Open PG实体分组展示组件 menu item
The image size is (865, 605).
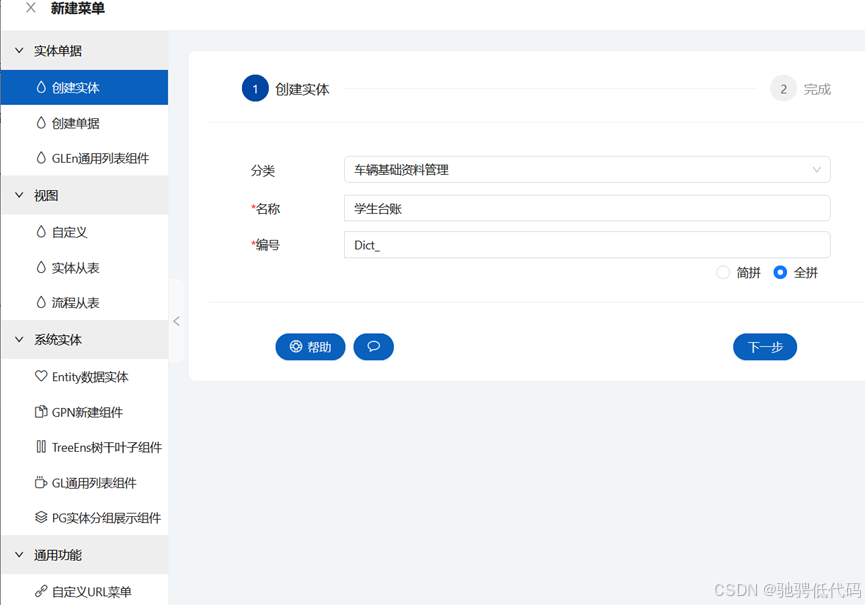[84, 517]
